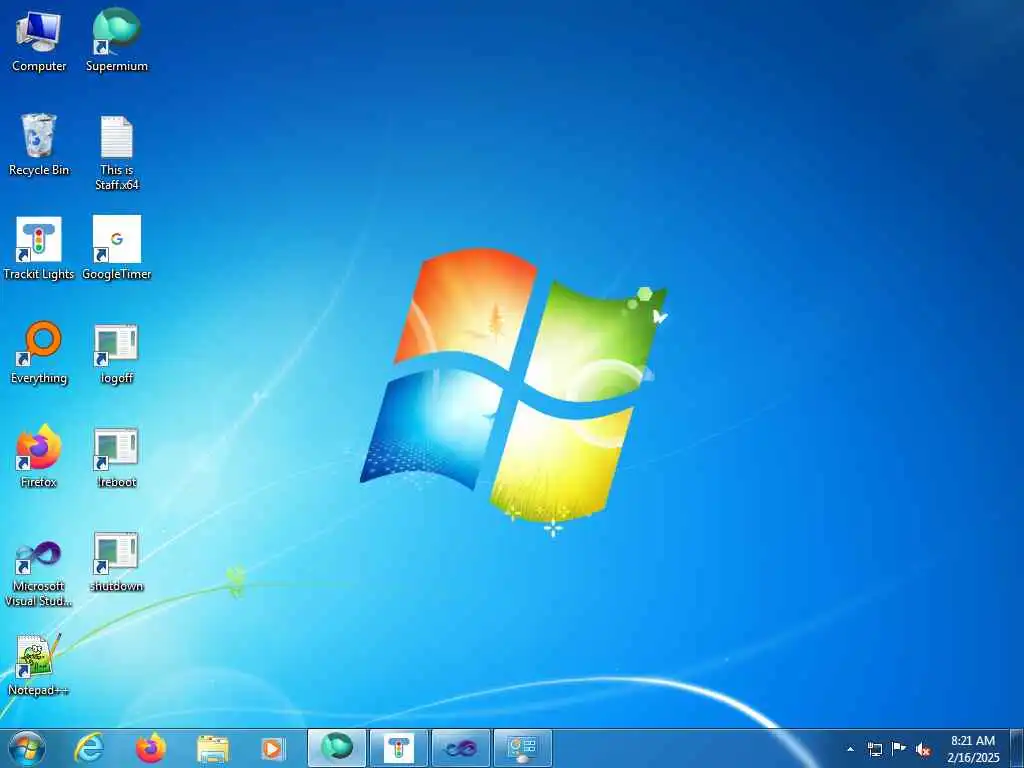Select the Recycle Bin icon
The width and height of the screenshot is (1024, 768).
pos(39,144)
